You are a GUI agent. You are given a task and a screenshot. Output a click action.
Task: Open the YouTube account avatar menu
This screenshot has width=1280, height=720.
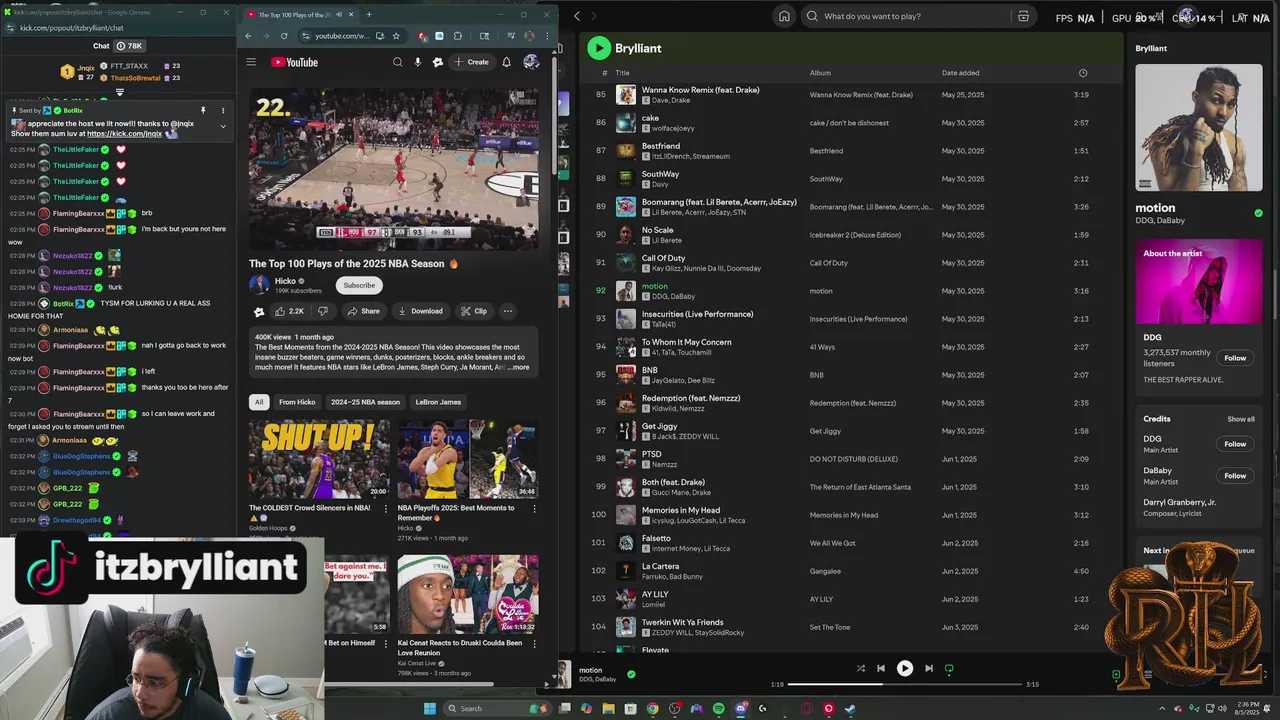coord(531,62)
